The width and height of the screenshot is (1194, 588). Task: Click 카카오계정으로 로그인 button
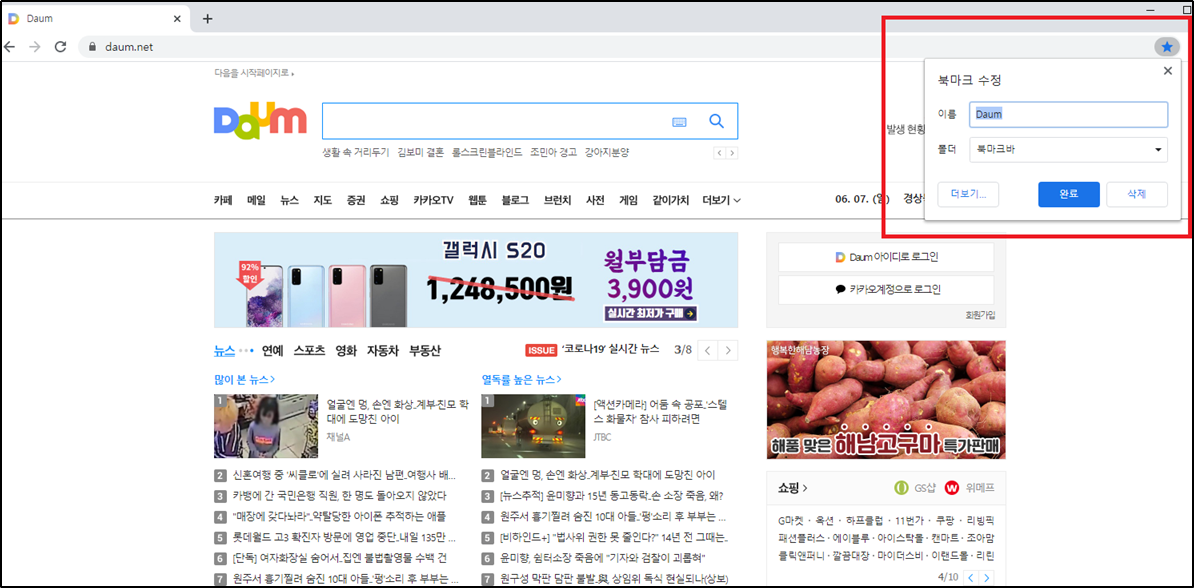tap(886, 289)
